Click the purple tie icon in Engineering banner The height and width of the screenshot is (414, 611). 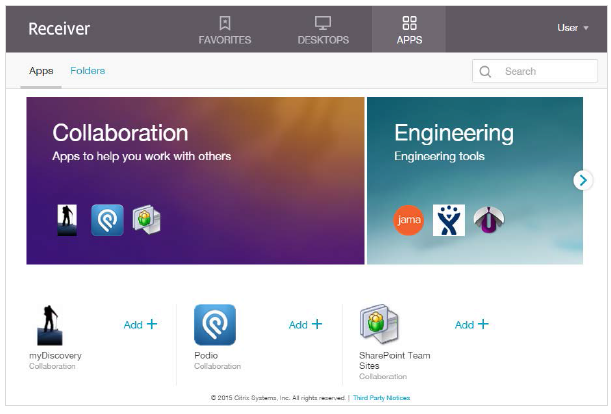(489, 220)
